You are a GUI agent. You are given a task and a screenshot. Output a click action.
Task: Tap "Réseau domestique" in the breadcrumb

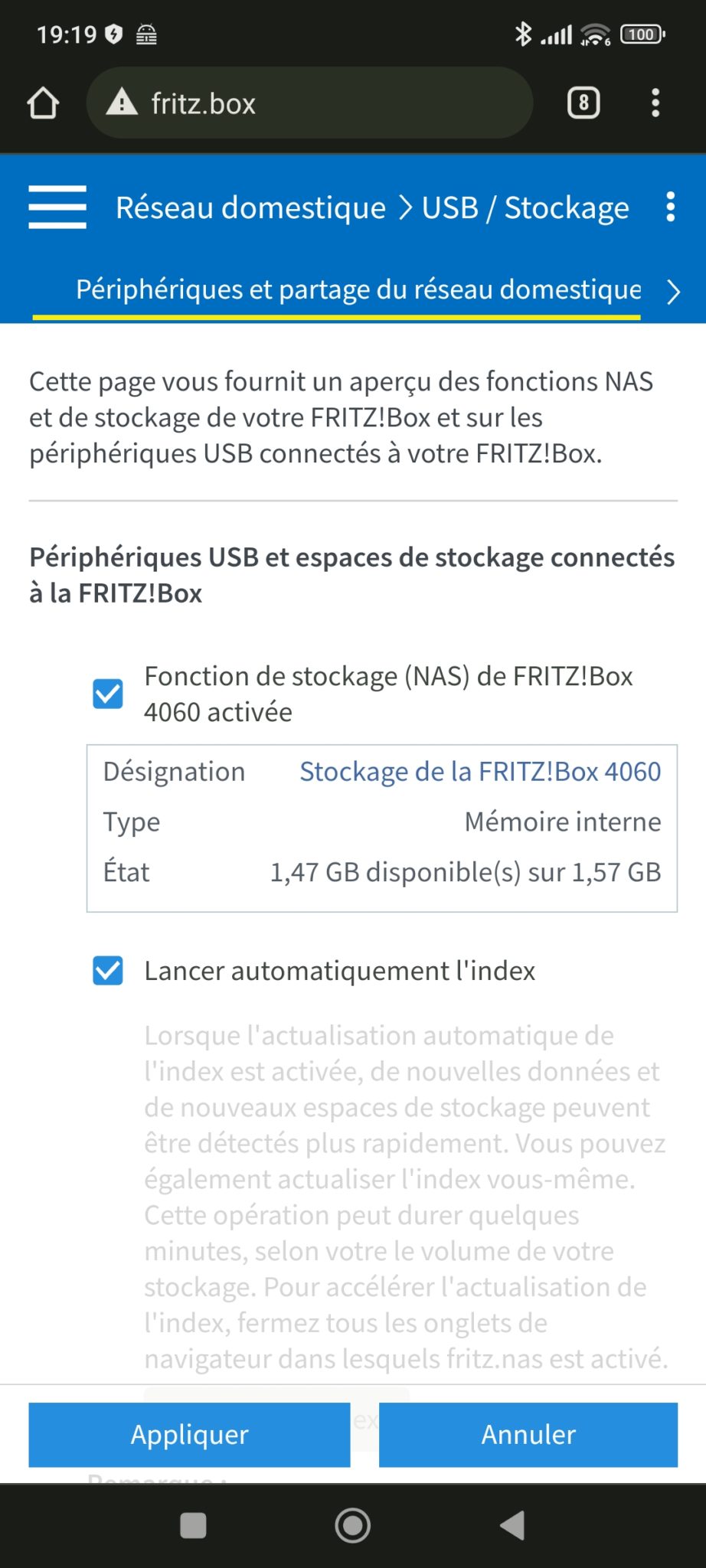click(x=250, y=207)
